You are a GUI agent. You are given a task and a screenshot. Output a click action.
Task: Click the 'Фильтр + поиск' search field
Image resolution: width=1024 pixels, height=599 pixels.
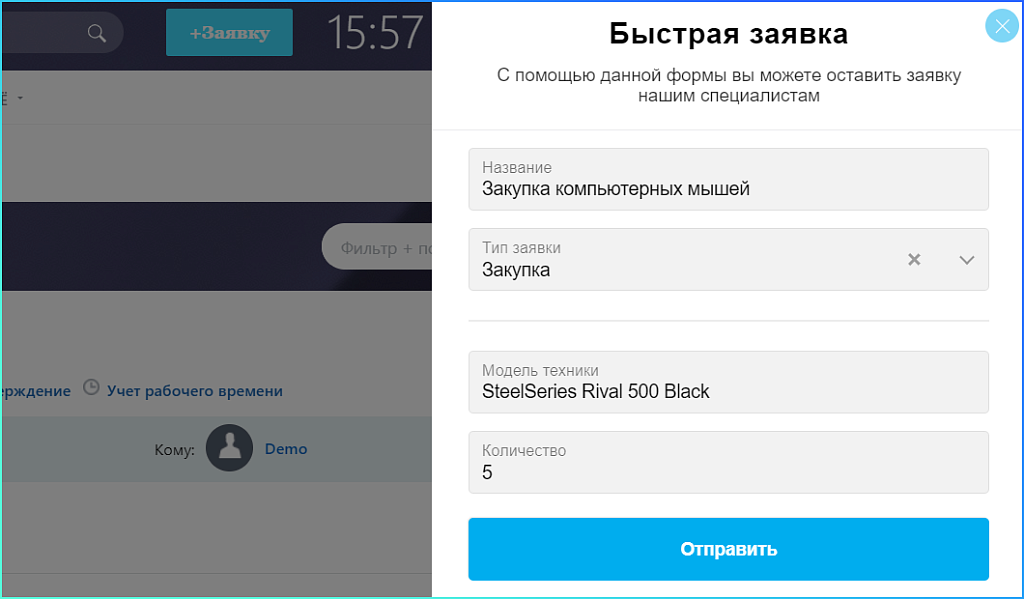(390, 246)
